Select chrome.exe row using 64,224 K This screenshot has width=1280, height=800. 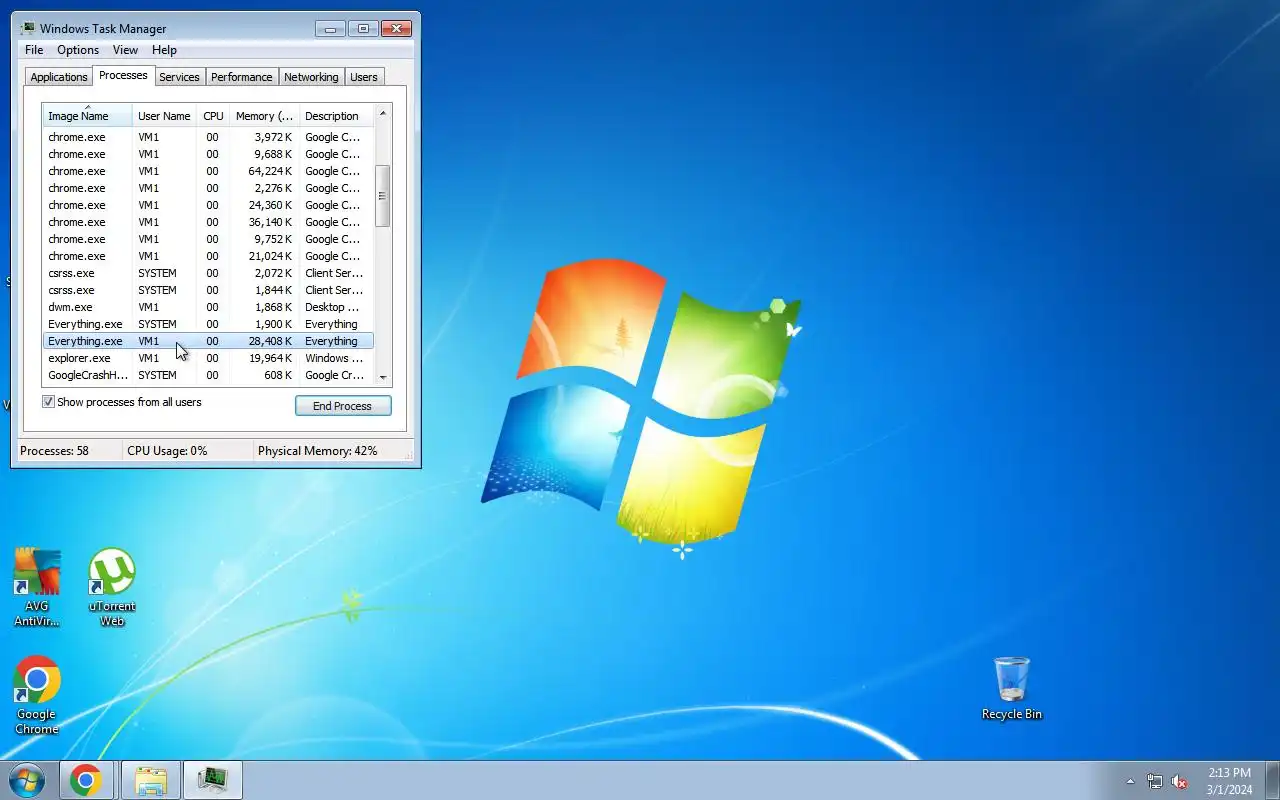[x=208, y=171]
